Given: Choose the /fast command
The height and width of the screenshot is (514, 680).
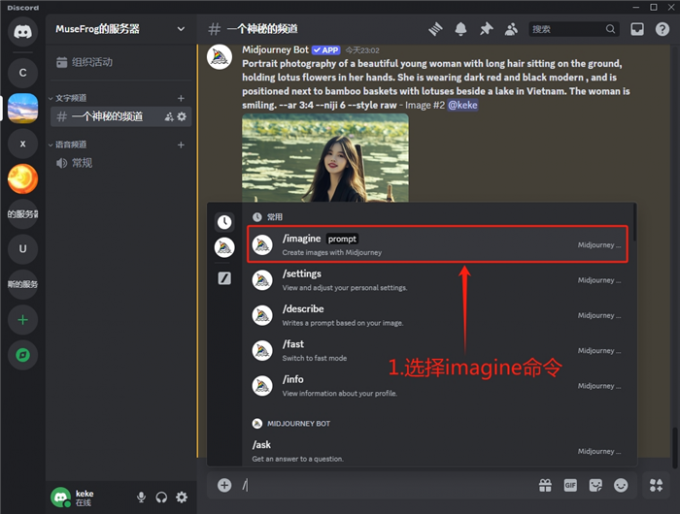Looking at the screenshot, I should coord(437,350).
